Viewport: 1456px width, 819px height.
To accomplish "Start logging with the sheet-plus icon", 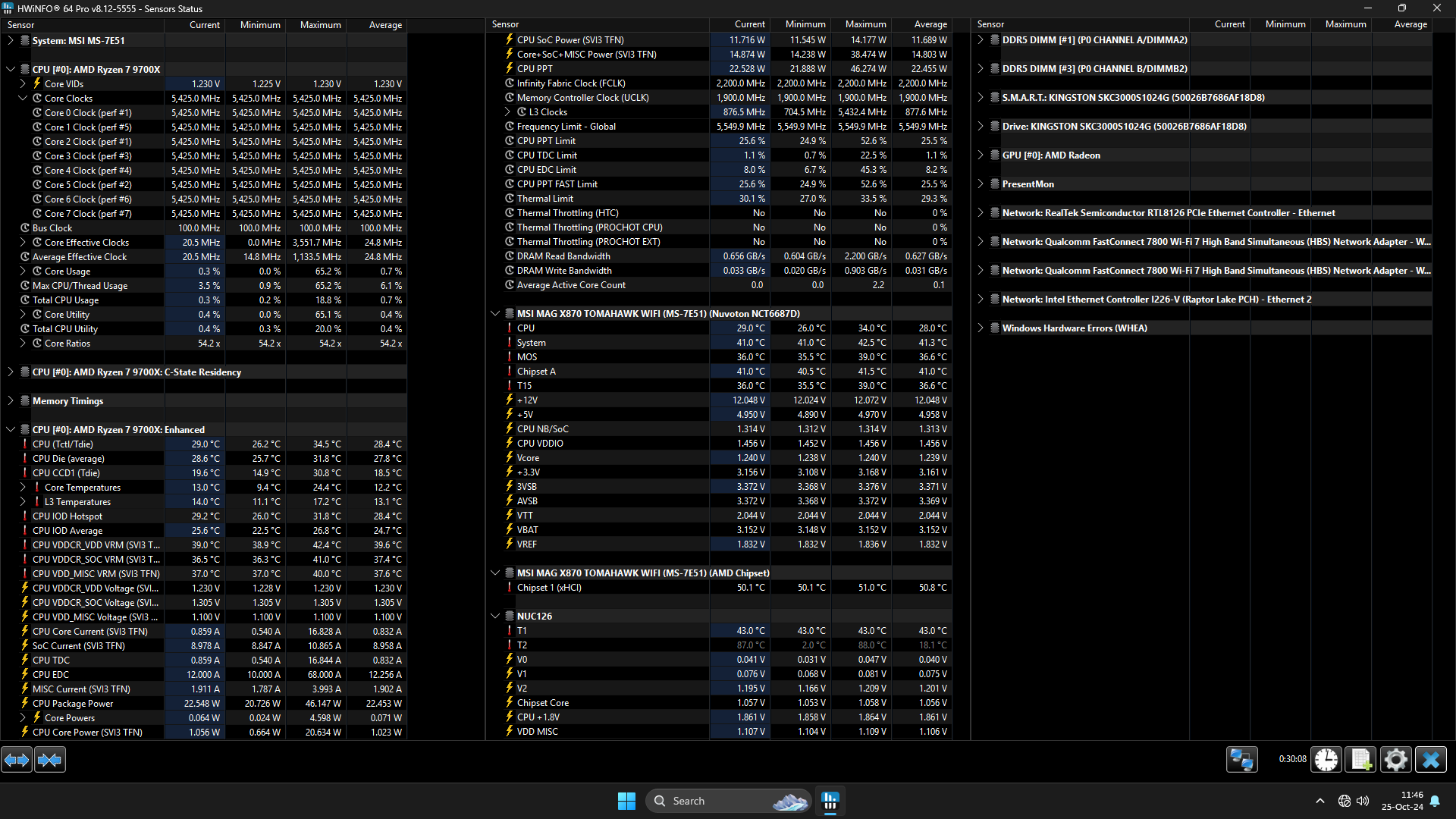I will (x=1360, y=759).
